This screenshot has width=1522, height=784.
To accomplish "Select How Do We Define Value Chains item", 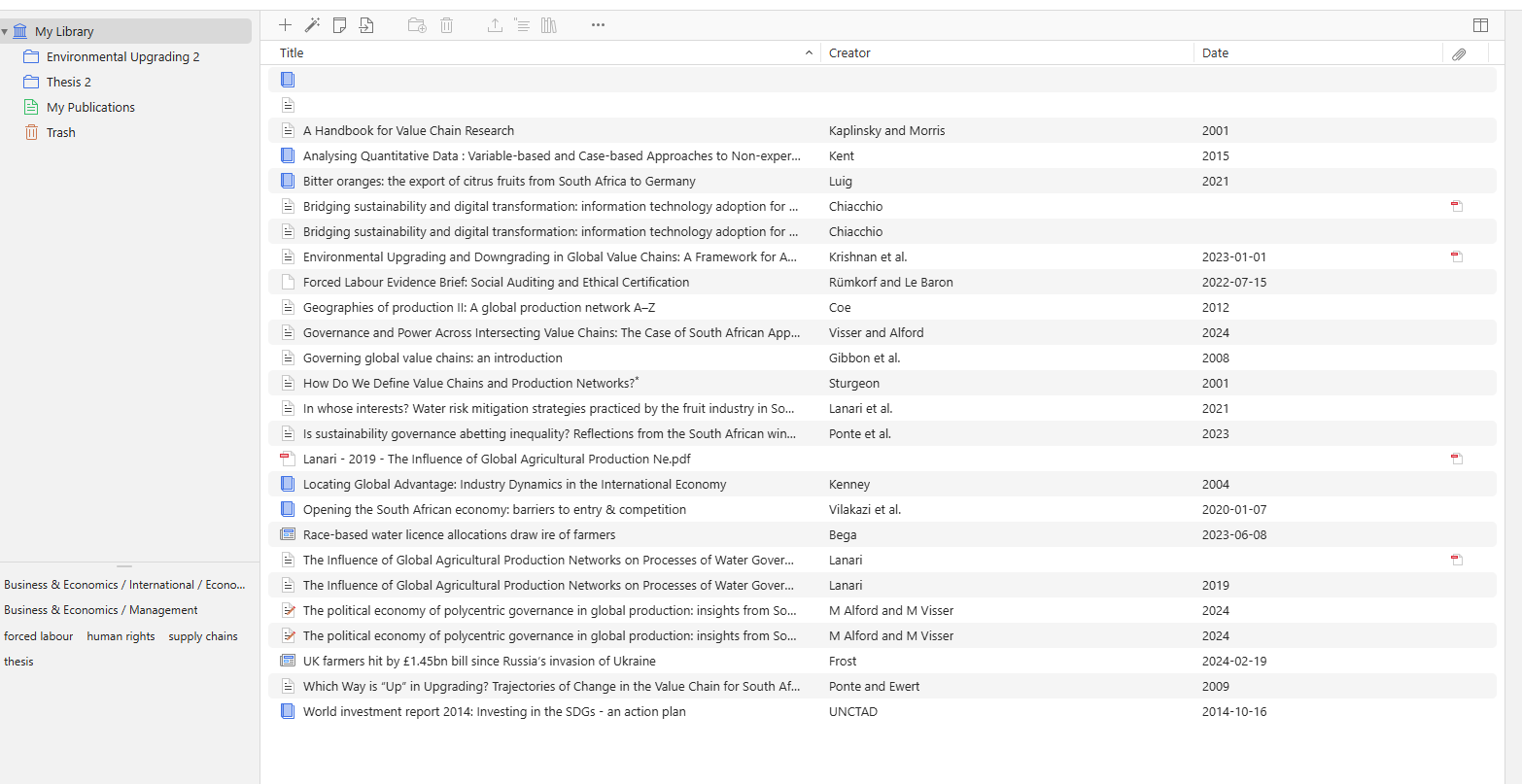I will (x=471, y=383).
